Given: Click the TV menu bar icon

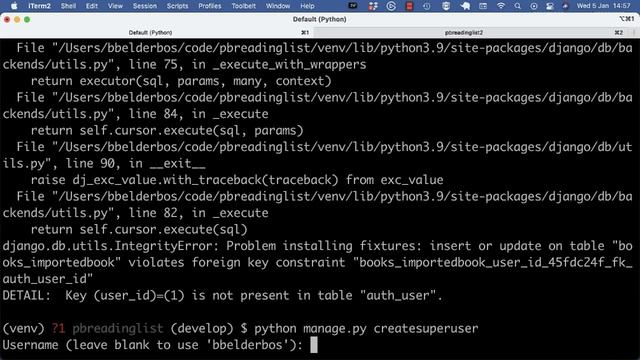Looking at the screenshot, I should [x=353, y=6].
